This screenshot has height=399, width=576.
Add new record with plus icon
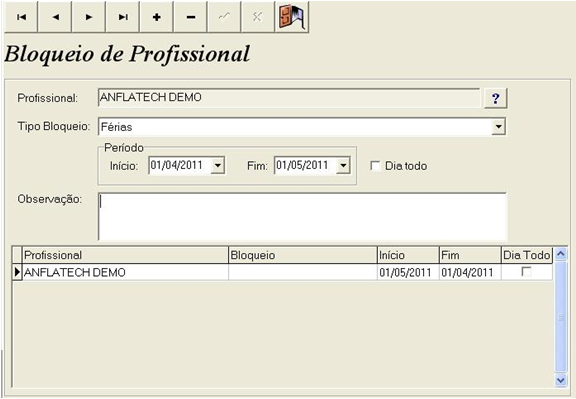(x=157, y=17)
